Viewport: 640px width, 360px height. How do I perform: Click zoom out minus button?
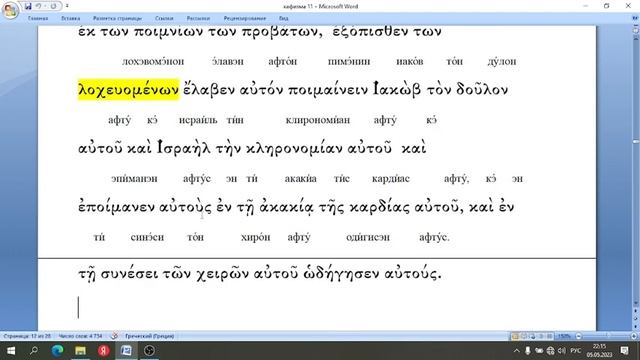578,336
